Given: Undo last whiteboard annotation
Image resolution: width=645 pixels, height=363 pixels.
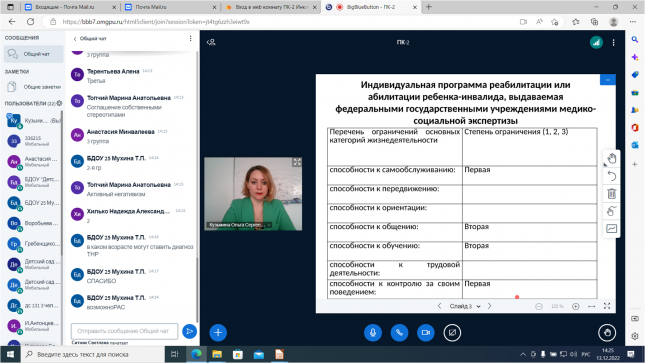Looking at the screenshot, I should coord(612,176).
